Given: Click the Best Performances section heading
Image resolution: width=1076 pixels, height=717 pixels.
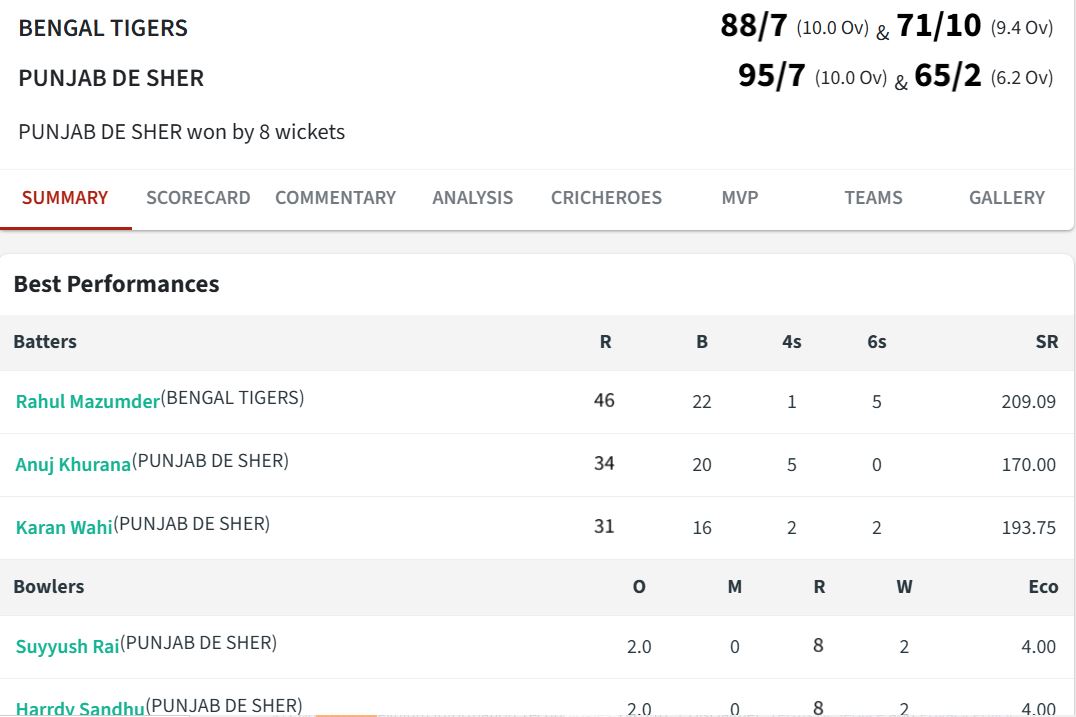Looking at the screenshot, I should 116,284.
